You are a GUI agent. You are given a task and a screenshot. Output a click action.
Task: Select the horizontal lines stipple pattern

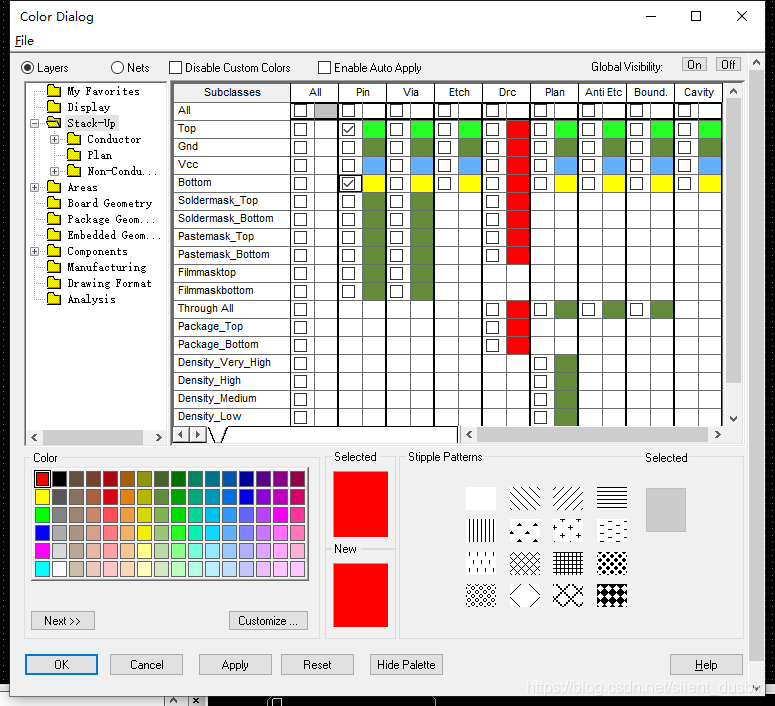pos(612,498)
